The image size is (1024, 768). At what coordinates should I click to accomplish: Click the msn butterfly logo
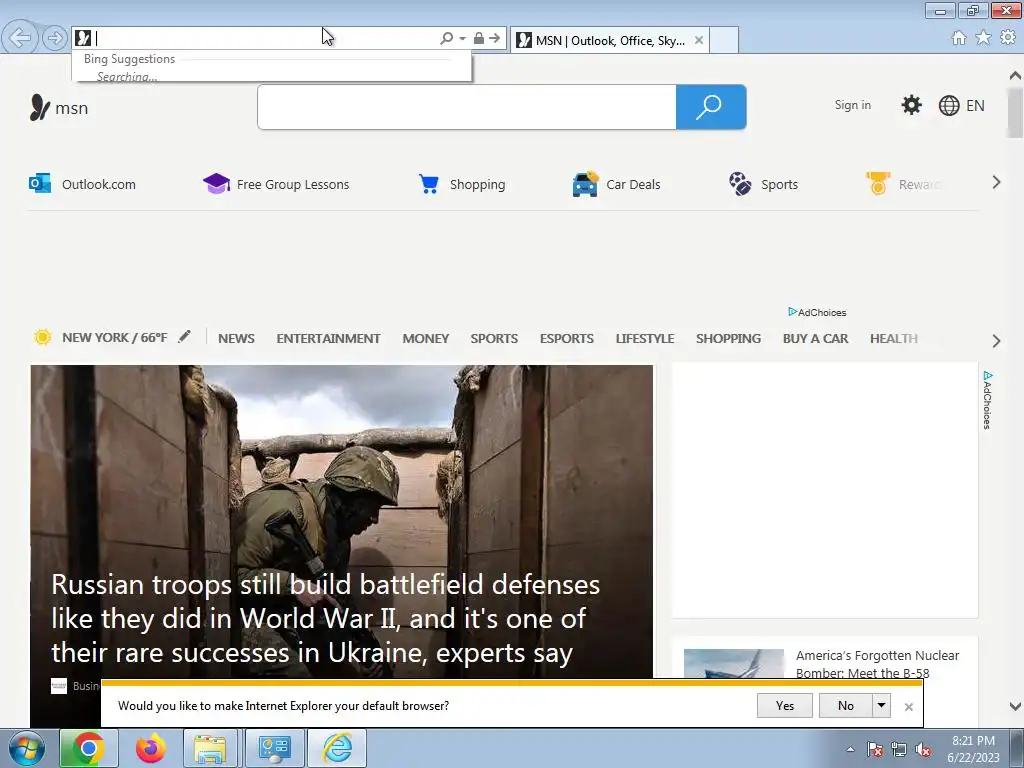click(x=40, y=107)
